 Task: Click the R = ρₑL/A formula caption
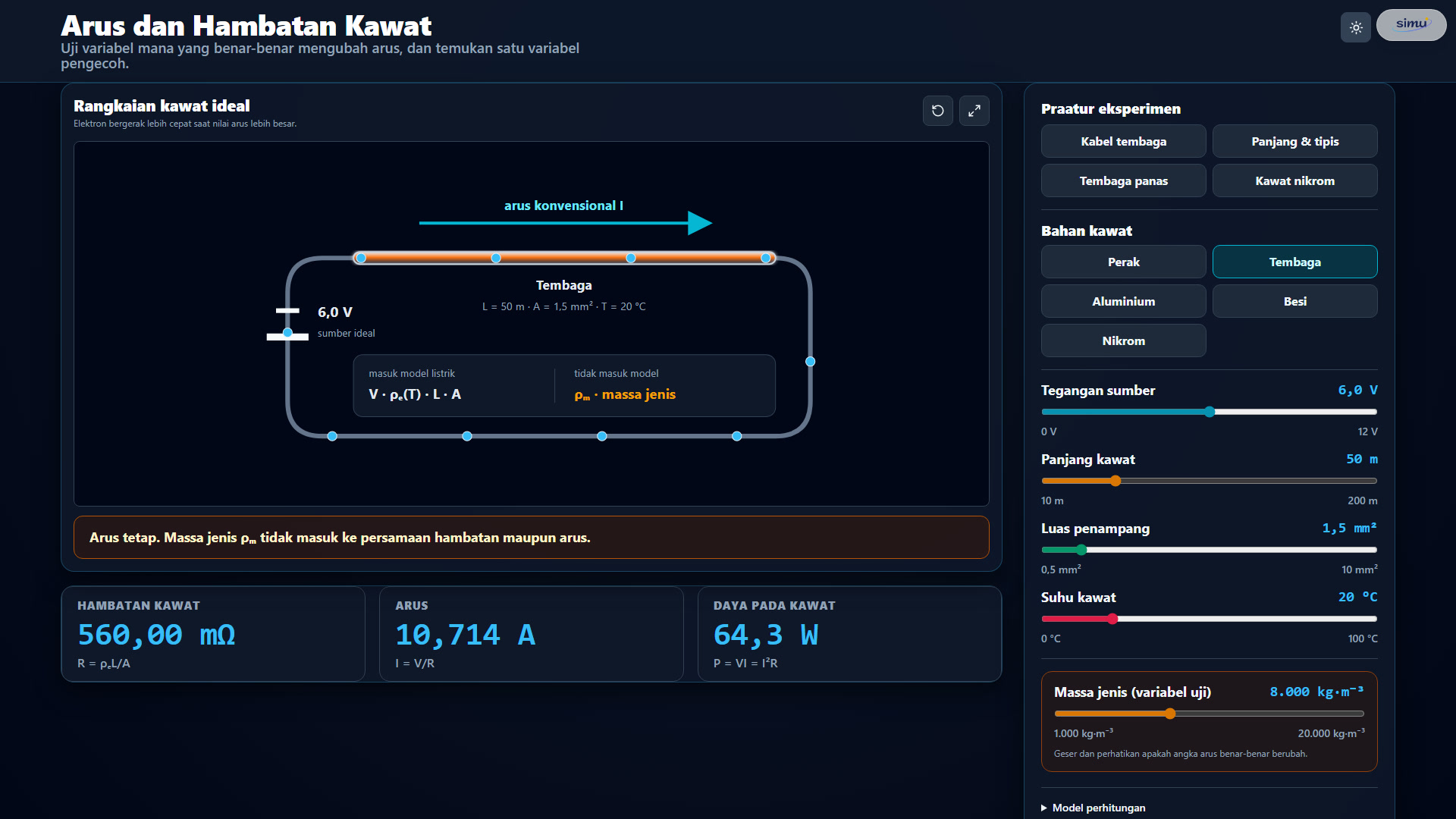point(104,664)
